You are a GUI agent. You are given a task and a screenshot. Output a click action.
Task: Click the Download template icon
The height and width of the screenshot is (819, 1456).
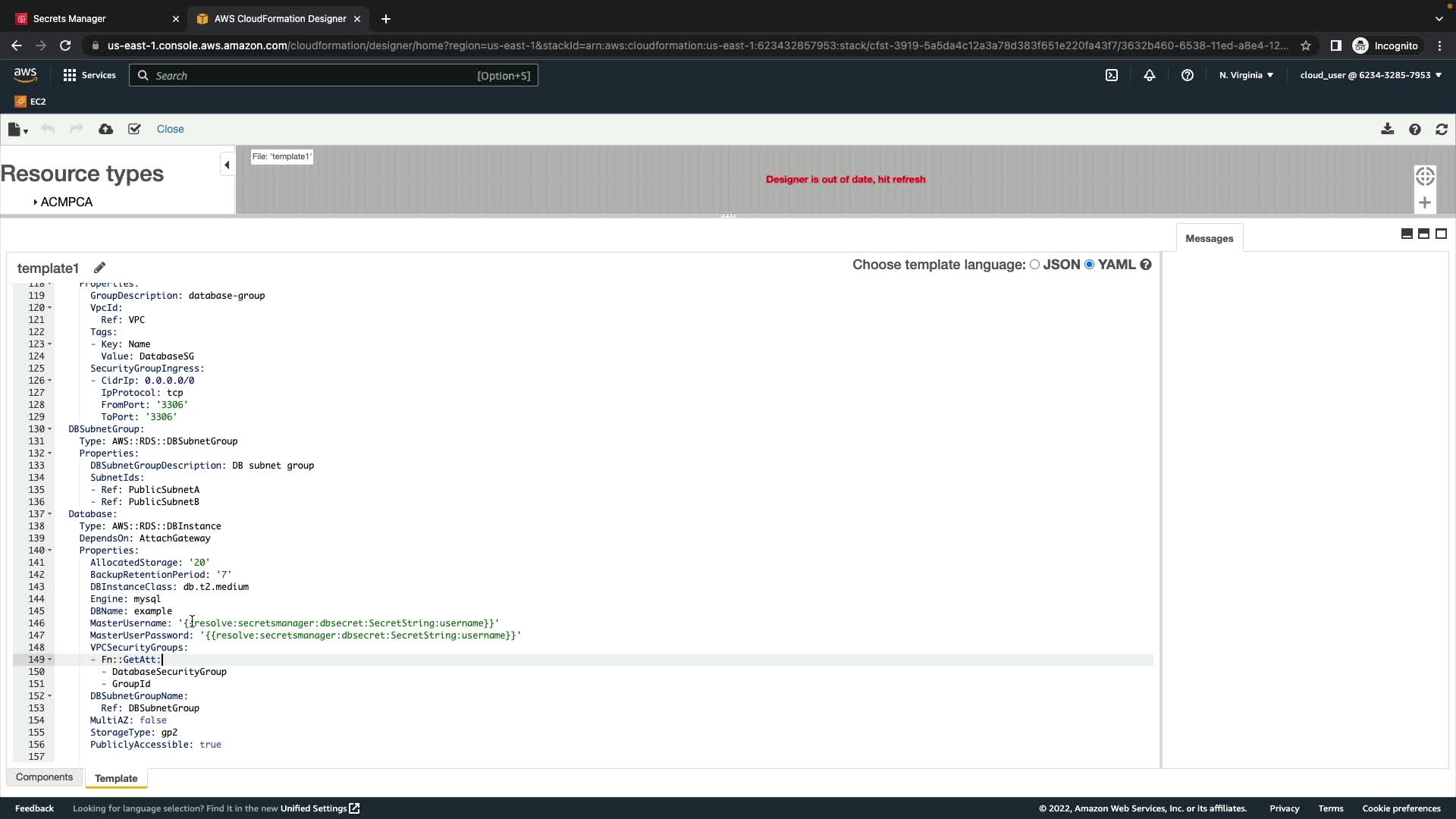point(1387,130)
